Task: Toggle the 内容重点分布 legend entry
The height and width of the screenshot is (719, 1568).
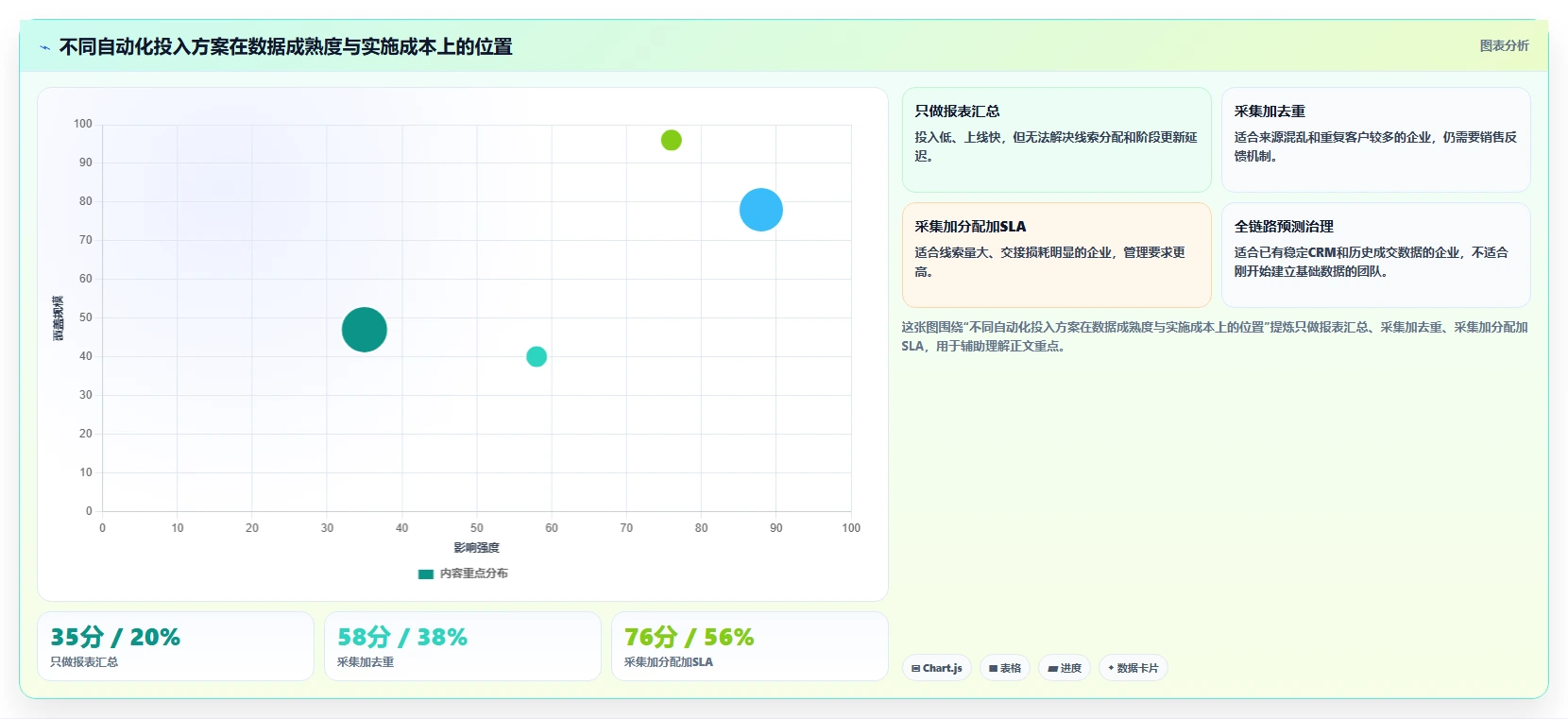Action: coord(463,573)
